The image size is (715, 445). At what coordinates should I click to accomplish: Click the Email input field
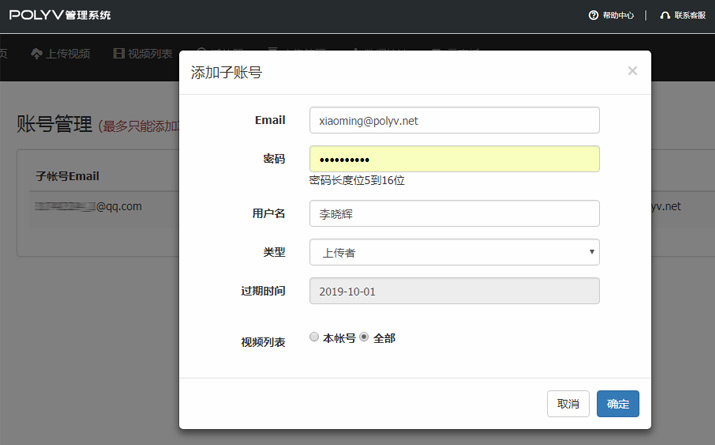pyautogui.click(x=454, y=120)
